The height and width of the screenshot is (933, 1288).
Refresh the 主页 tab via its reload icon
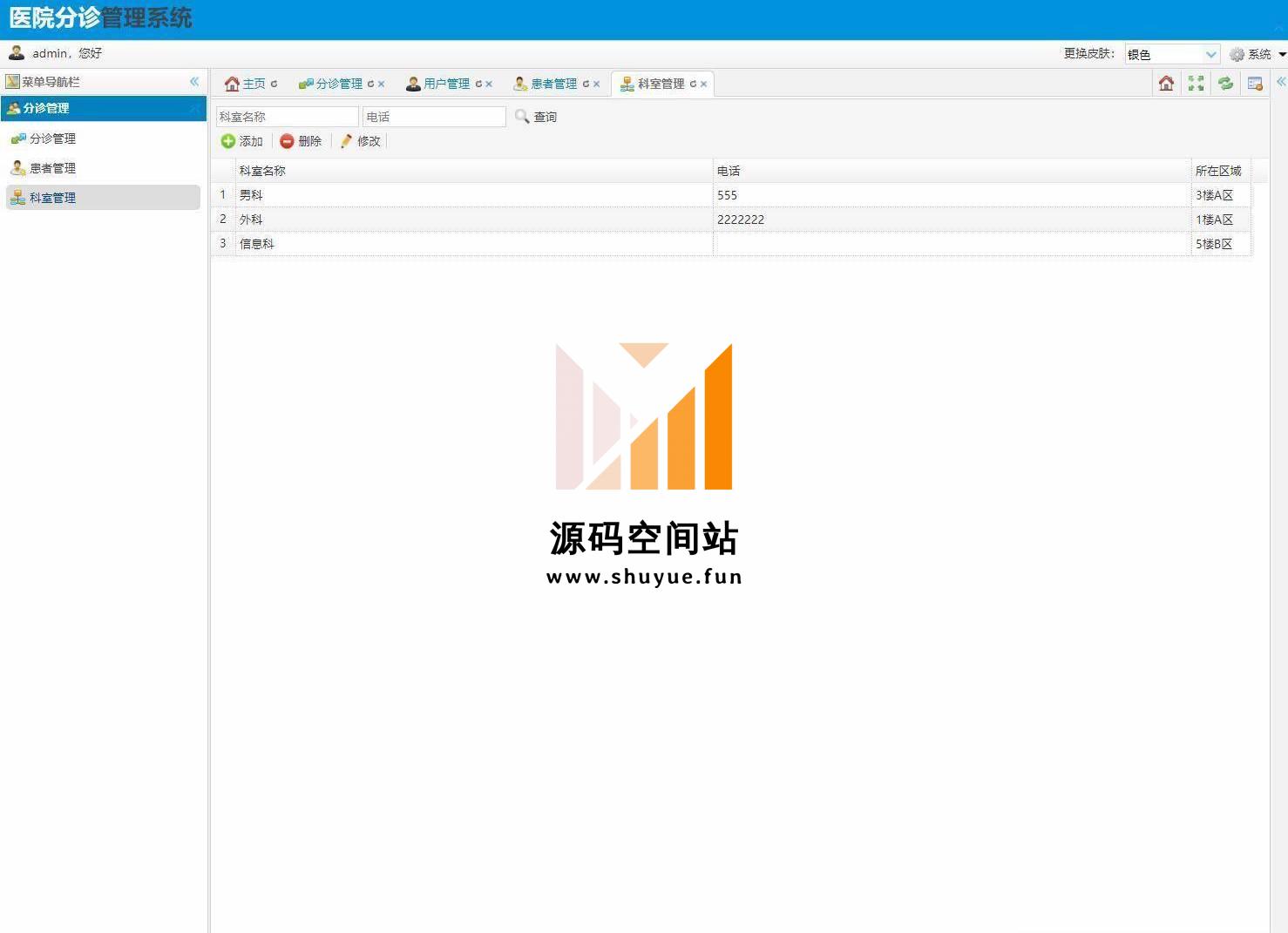(x=274, y=84)
